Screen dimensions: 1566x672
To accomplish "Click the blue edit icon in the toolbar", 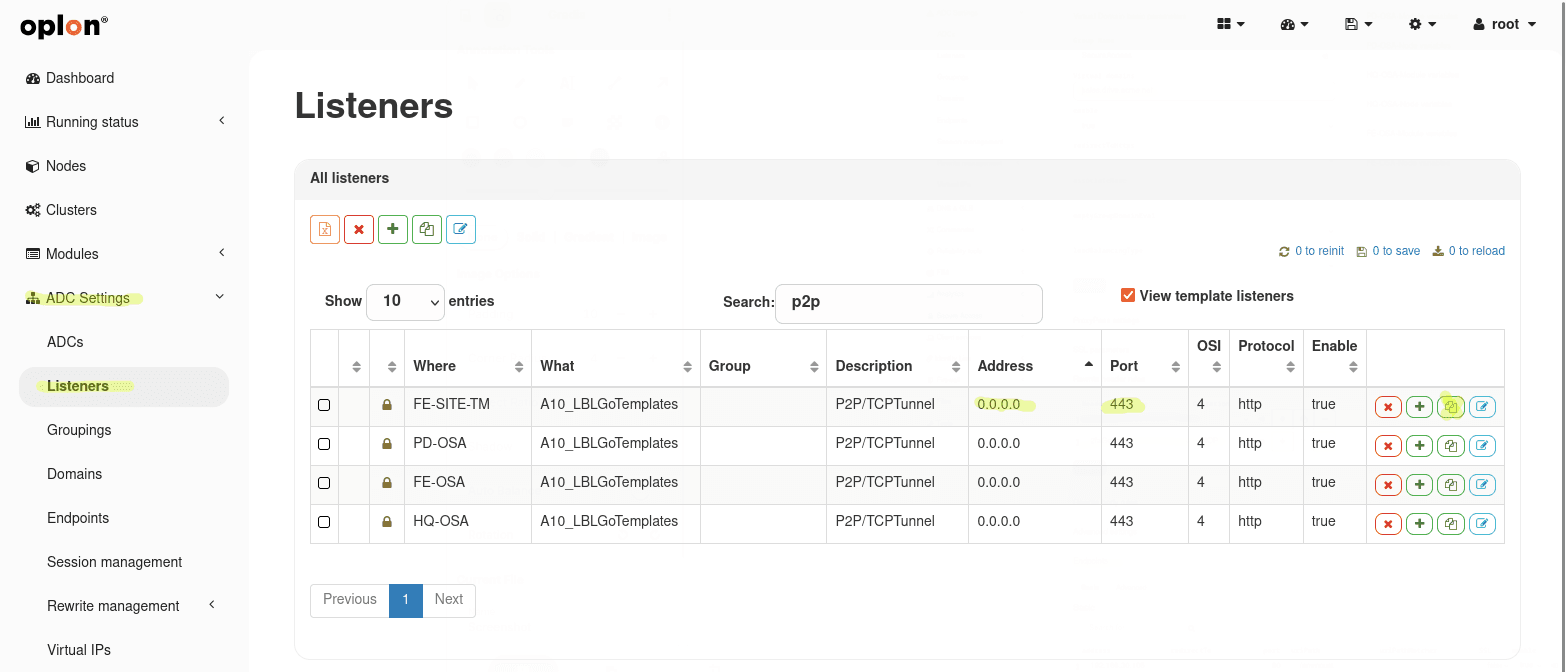I will point(461,229).
